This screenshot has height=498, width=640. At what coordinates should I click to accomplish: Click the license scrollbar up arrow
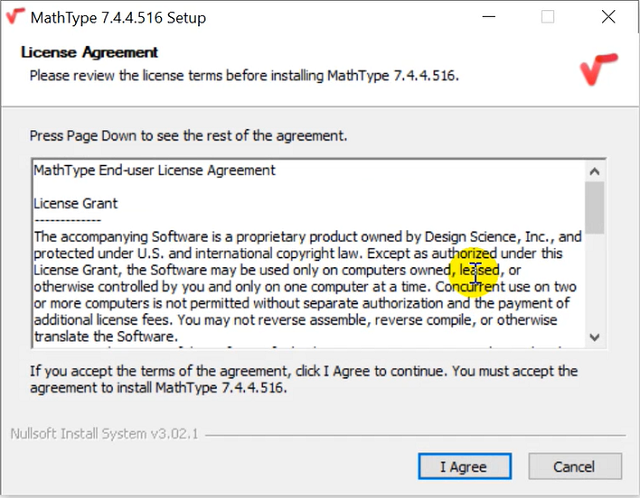(x=595, y=170)
